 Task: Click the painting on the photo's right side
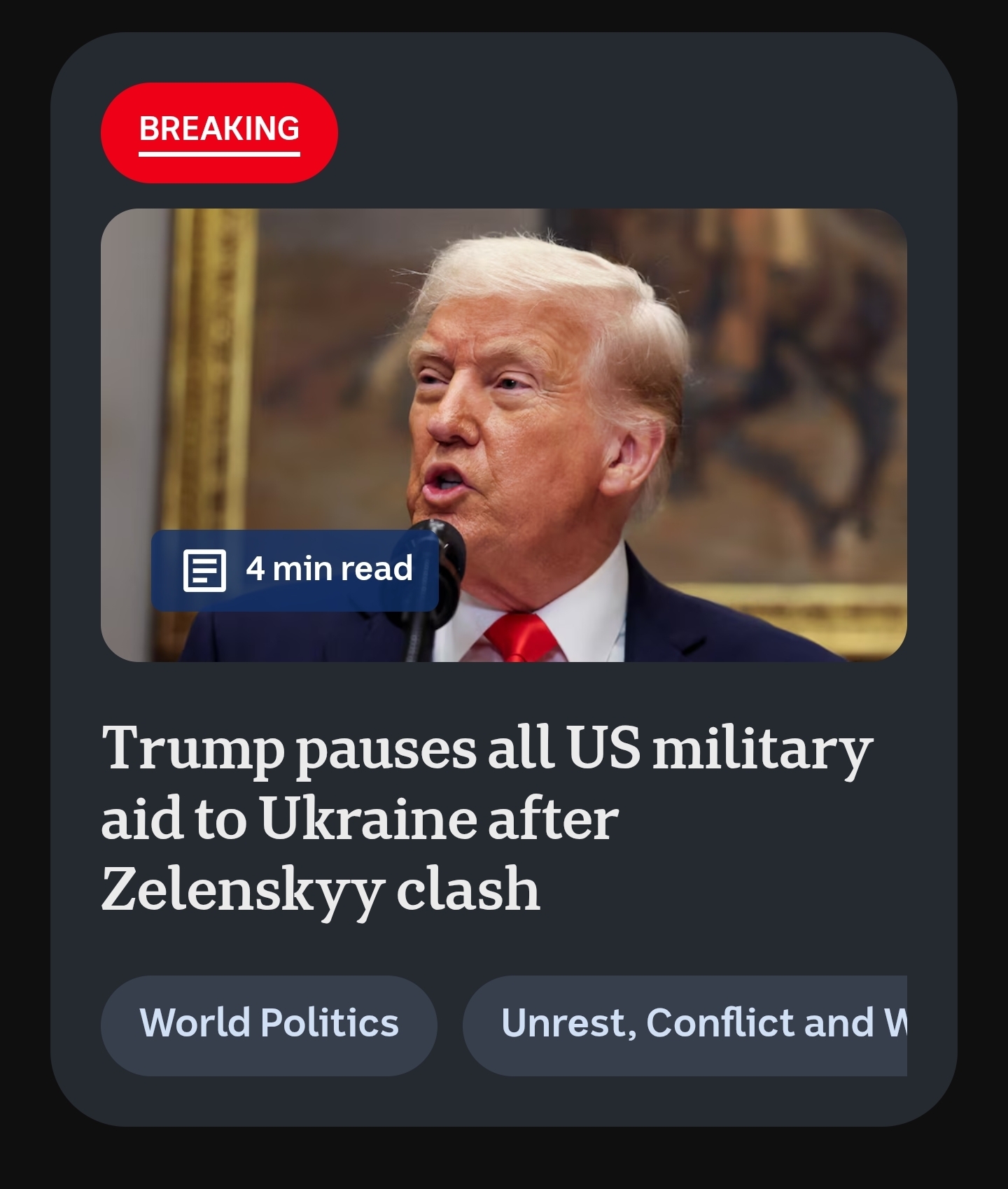791,392
